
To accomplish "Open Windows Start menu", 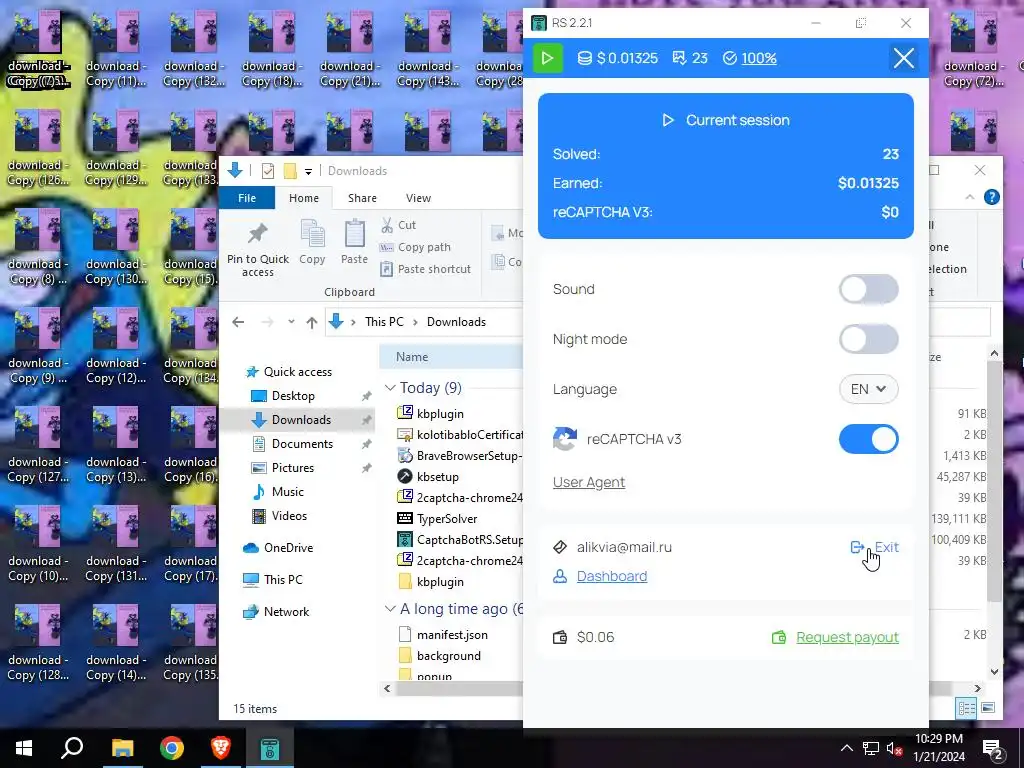I will click(x=24, y=748).
